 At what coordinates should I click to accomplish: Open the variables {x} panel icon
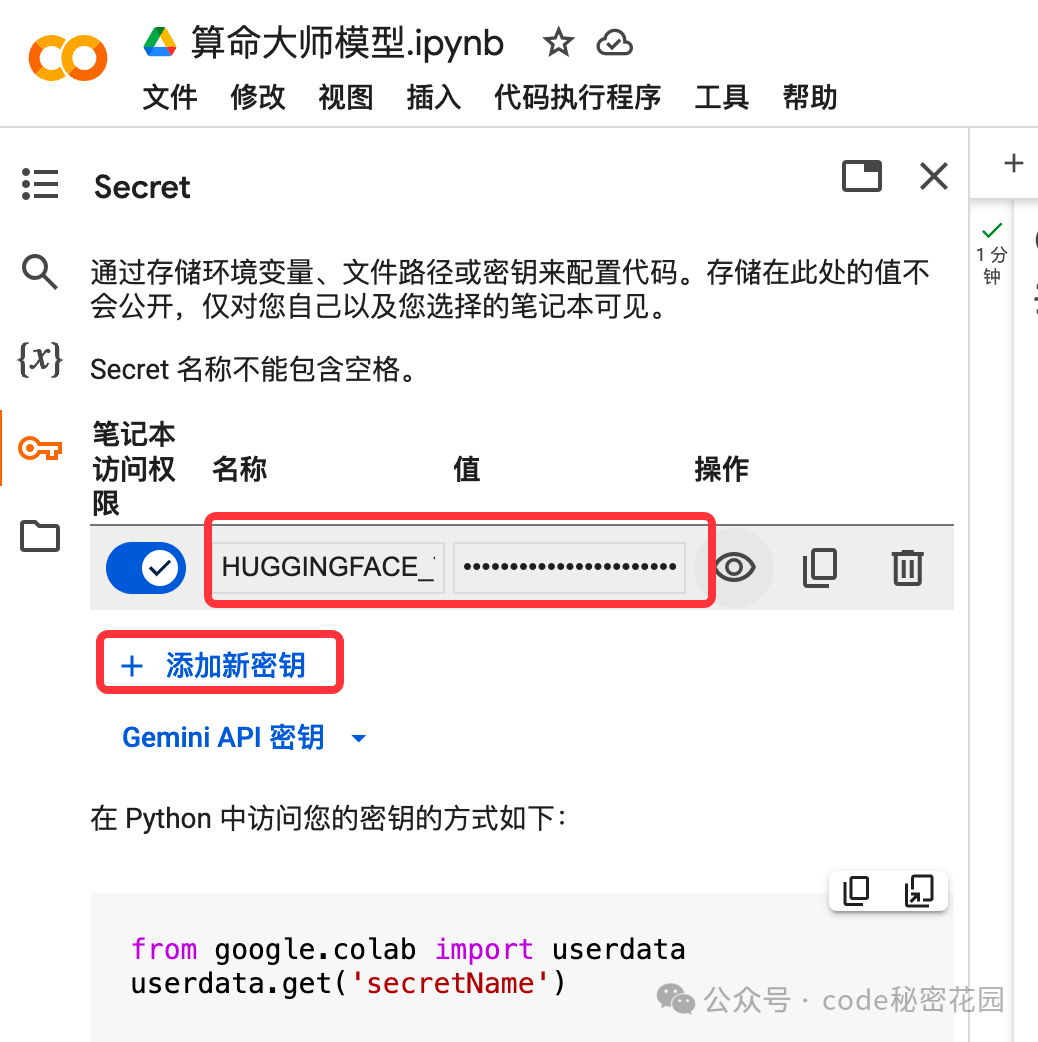point(40,360)
